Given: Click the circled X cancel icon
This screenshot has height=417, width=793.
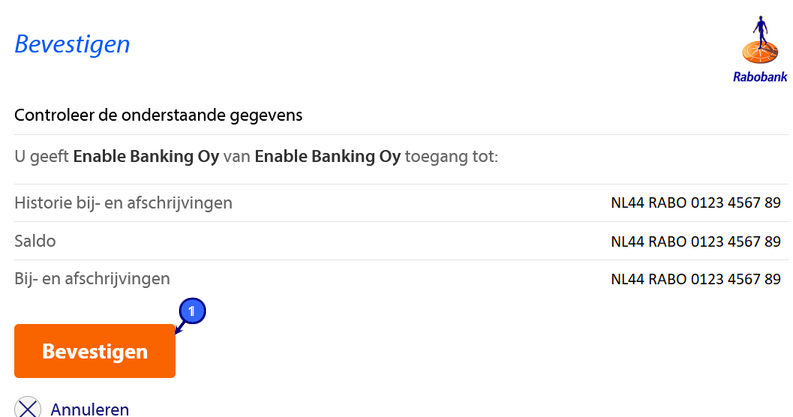Looking at the screenshot, I should (x=28, y=408).
